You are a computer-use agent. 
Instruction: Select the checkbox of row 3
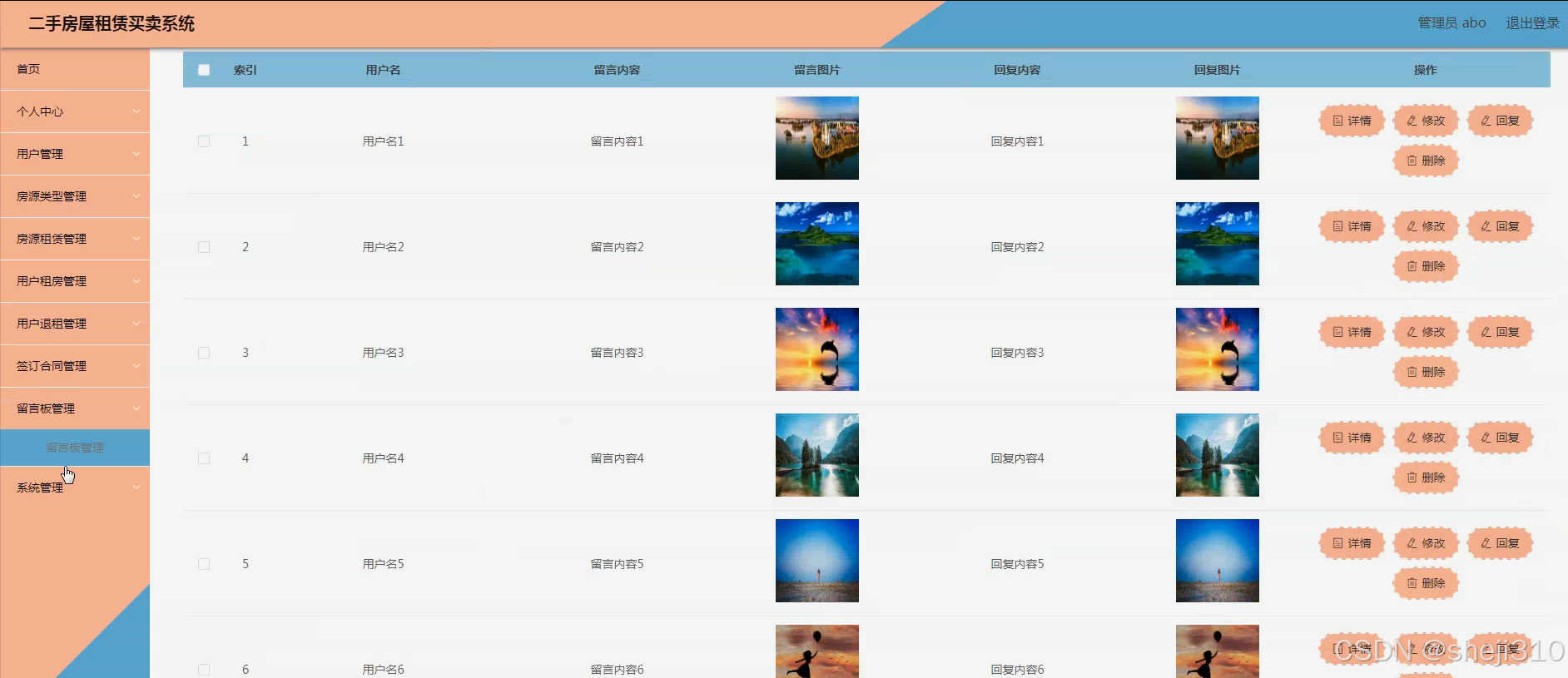point(204,353)
